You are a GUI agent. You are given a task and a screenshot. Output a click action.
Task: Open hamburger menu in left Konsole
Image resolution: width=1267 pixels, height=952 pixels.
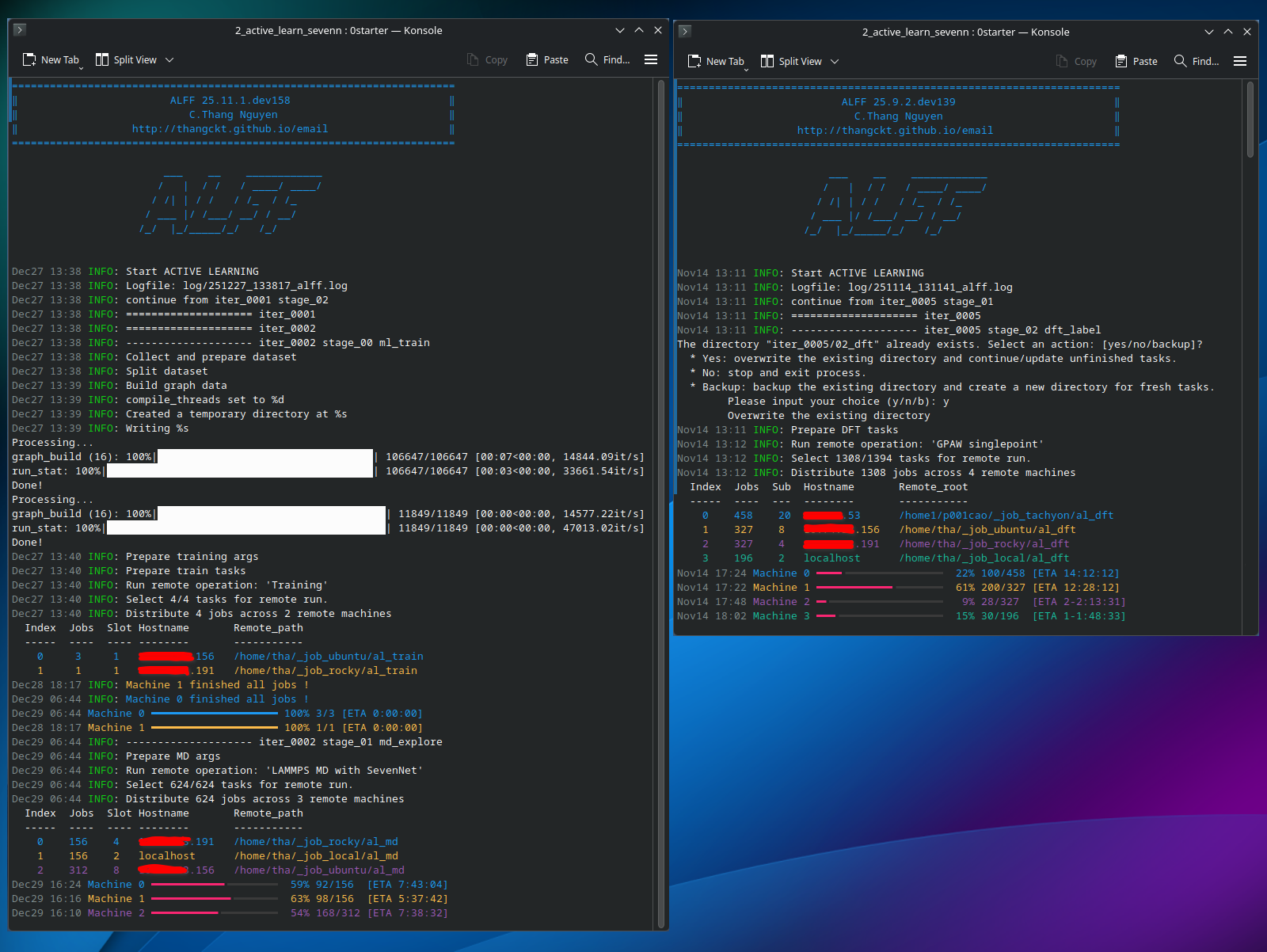(651, 60)
